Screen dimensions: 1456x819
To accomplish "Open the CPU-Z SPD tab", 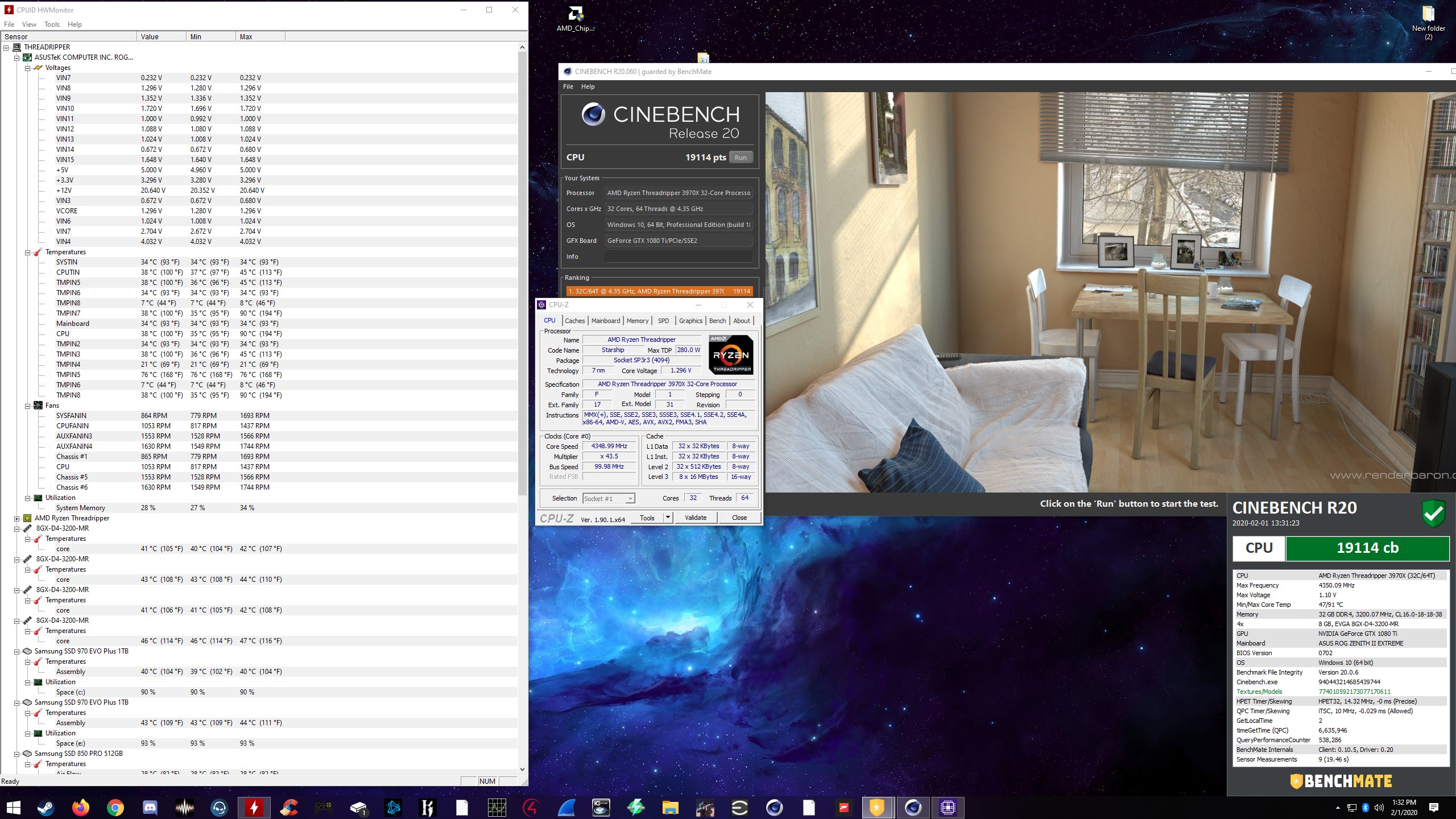I will tap(663, 321).
